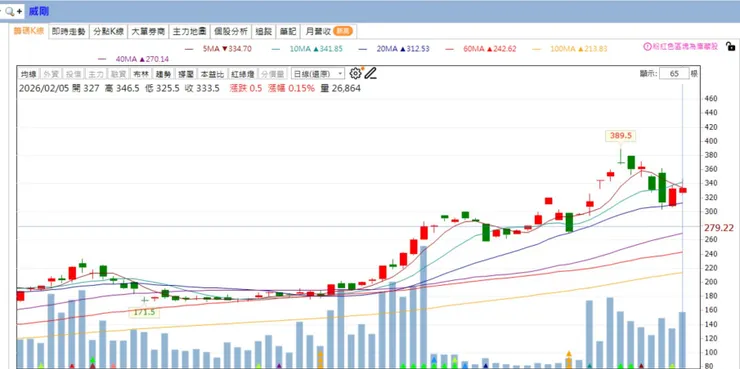Toggle the 分價量 button

coord(273,74)
